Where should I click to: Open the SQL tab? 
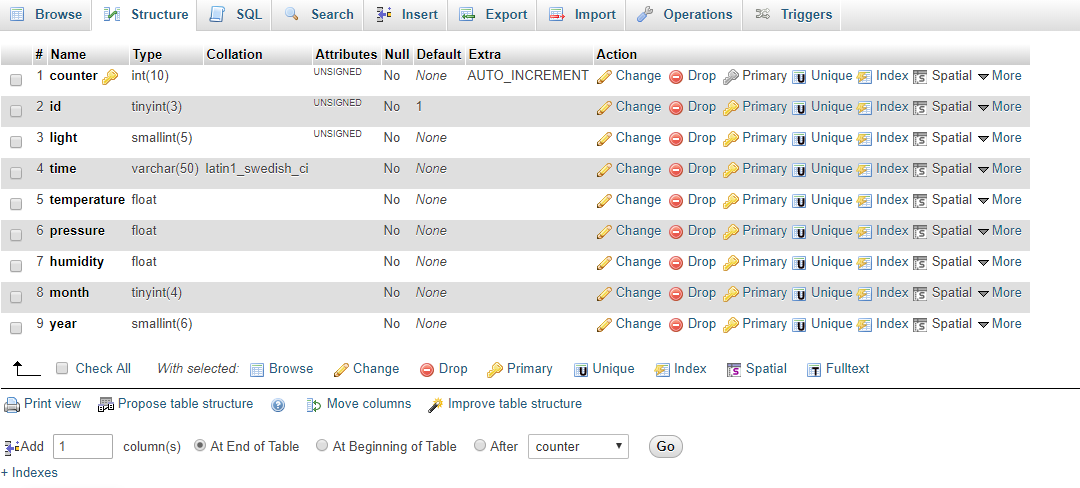point(234,14)
